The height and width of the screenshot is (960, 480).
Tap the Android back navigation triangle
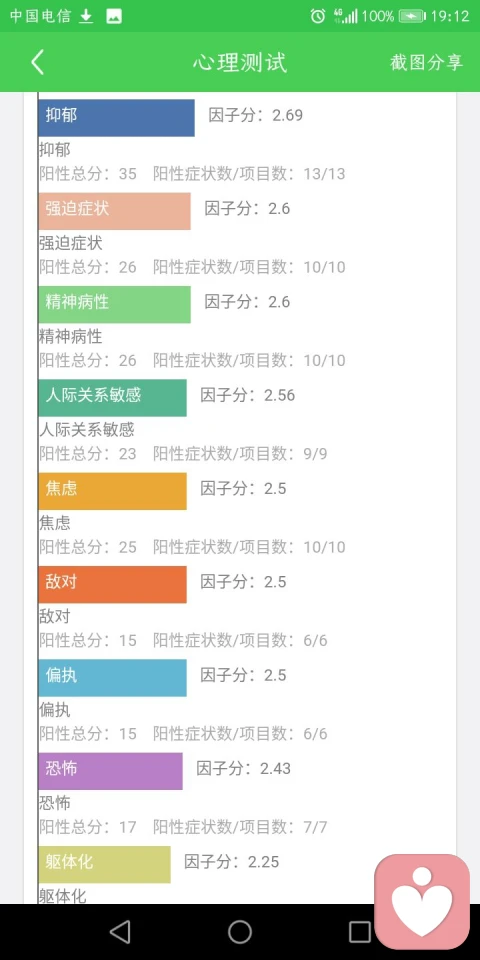(120, 932)
